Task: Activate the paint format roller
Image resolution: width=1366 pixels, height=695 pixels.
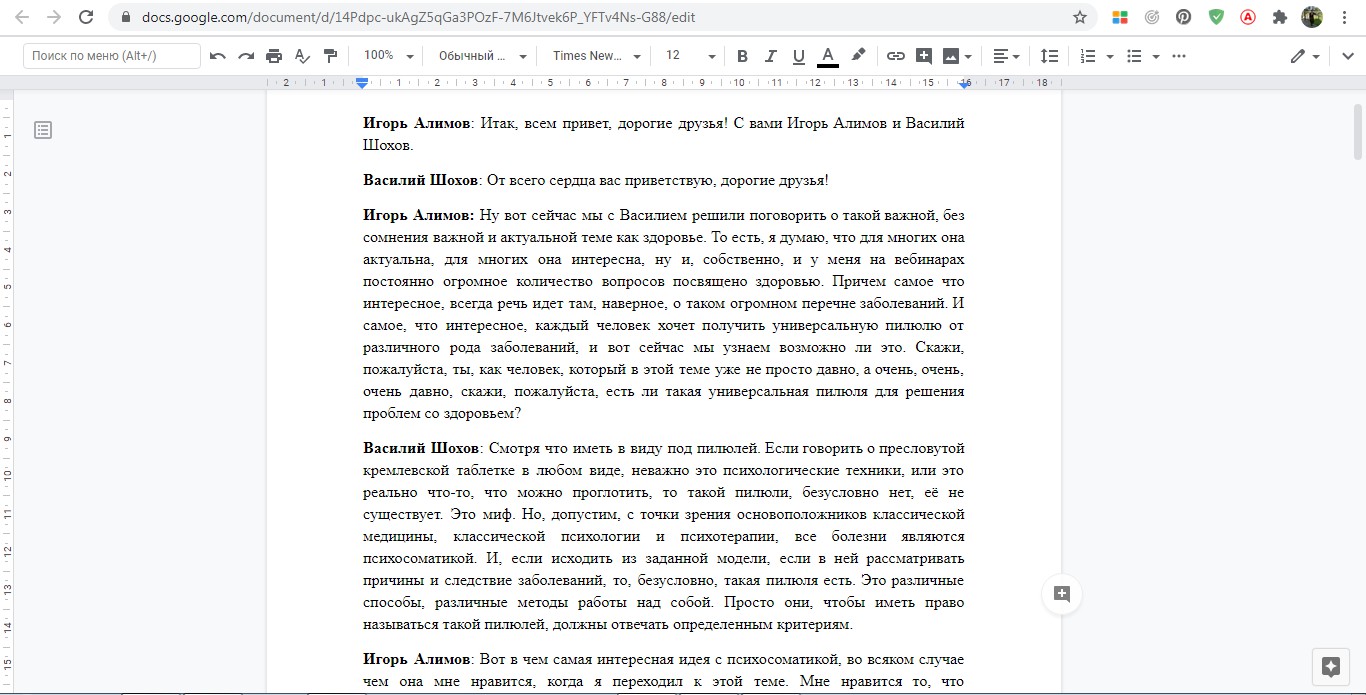Action: (x=330, y=56)
